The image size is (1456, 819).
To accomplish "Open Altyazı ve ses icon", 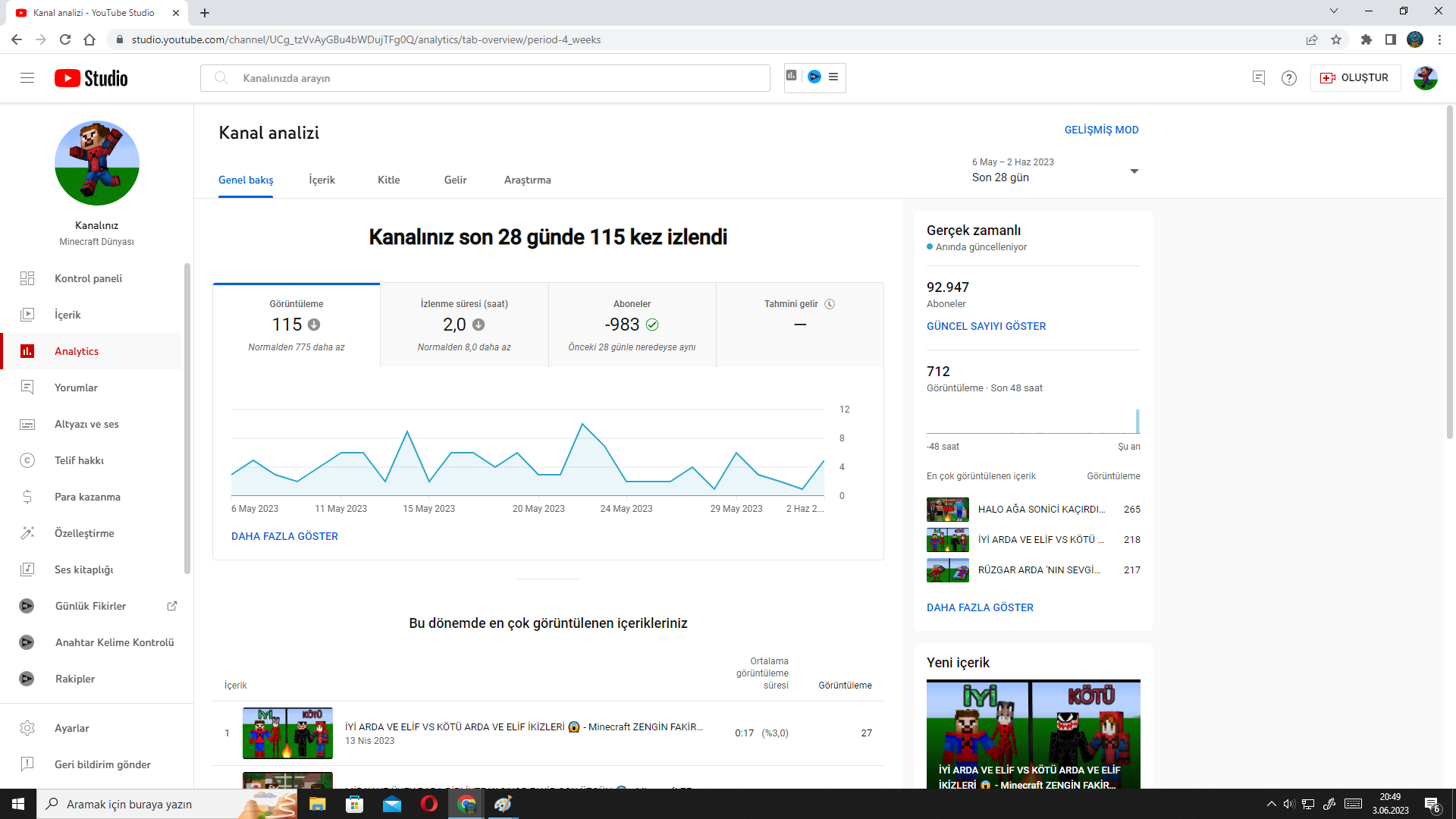I will coord(27,424).
